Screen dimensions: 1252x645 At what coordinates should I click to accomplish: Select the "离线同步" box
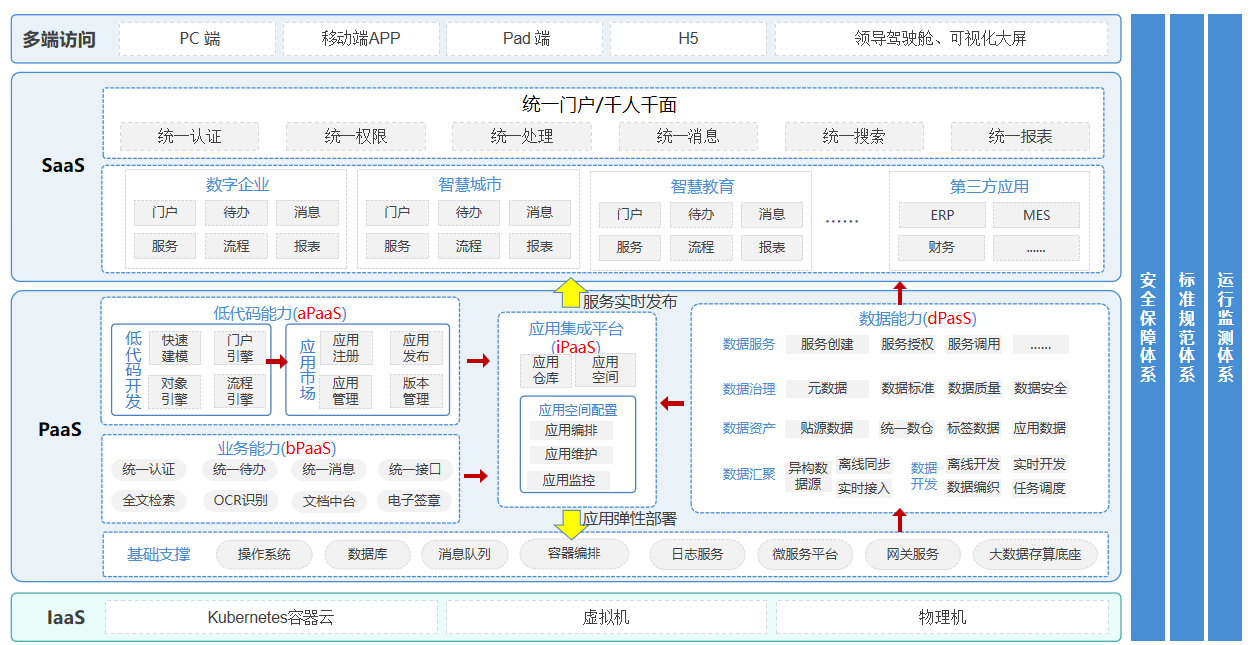[864, 465]
